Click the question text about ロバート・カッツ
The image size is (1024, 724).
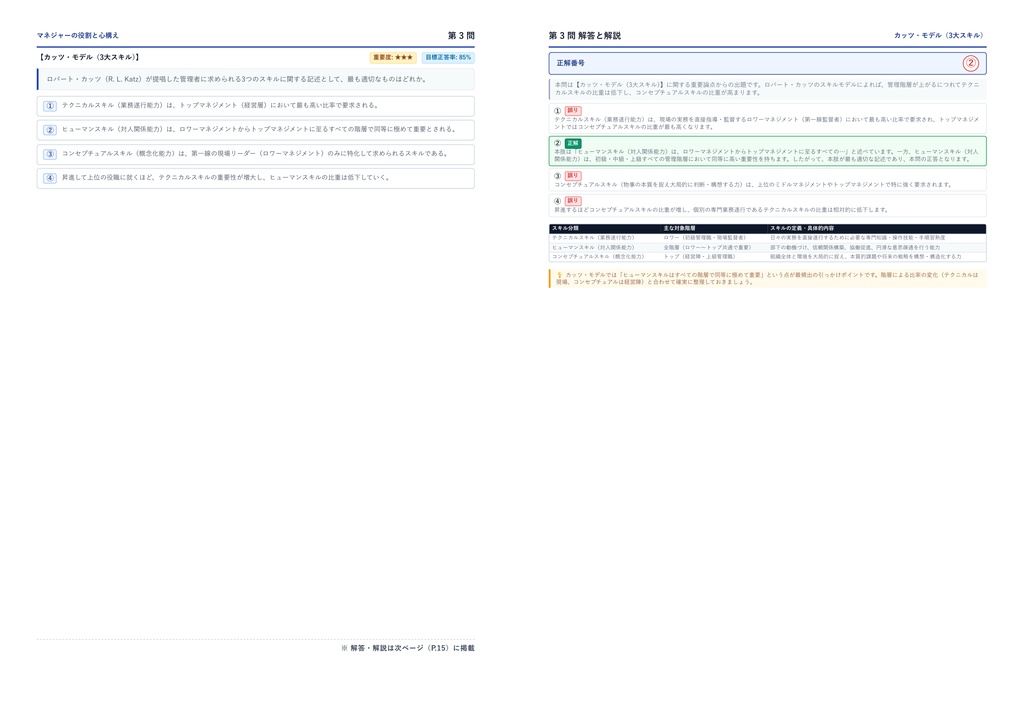[x=236, y=79]
